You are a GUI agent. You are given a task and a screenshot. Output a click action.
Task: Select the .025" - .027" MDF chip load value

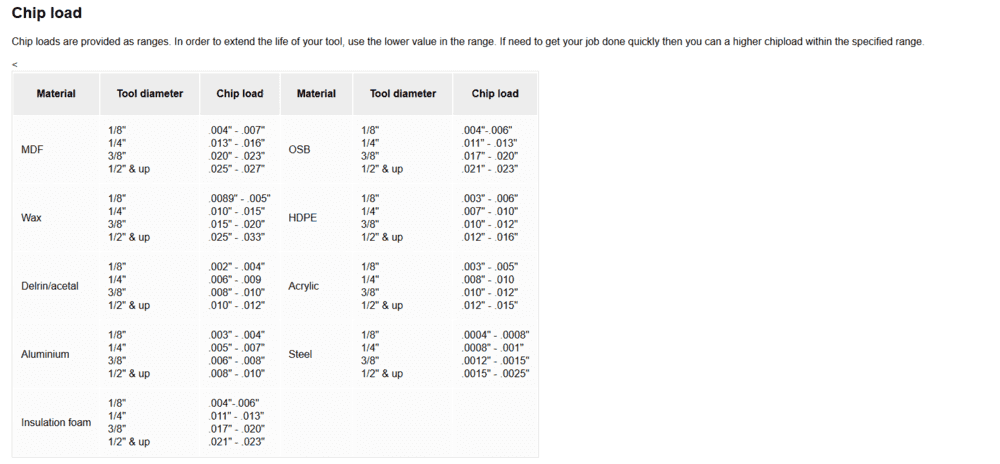tap(237, 170)
